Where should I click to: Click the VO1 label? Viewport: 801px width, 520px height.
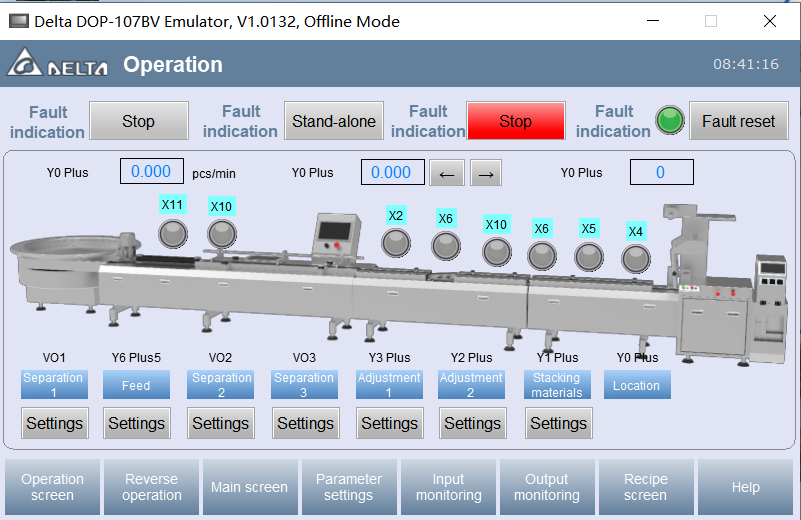[x=54, y=358]
